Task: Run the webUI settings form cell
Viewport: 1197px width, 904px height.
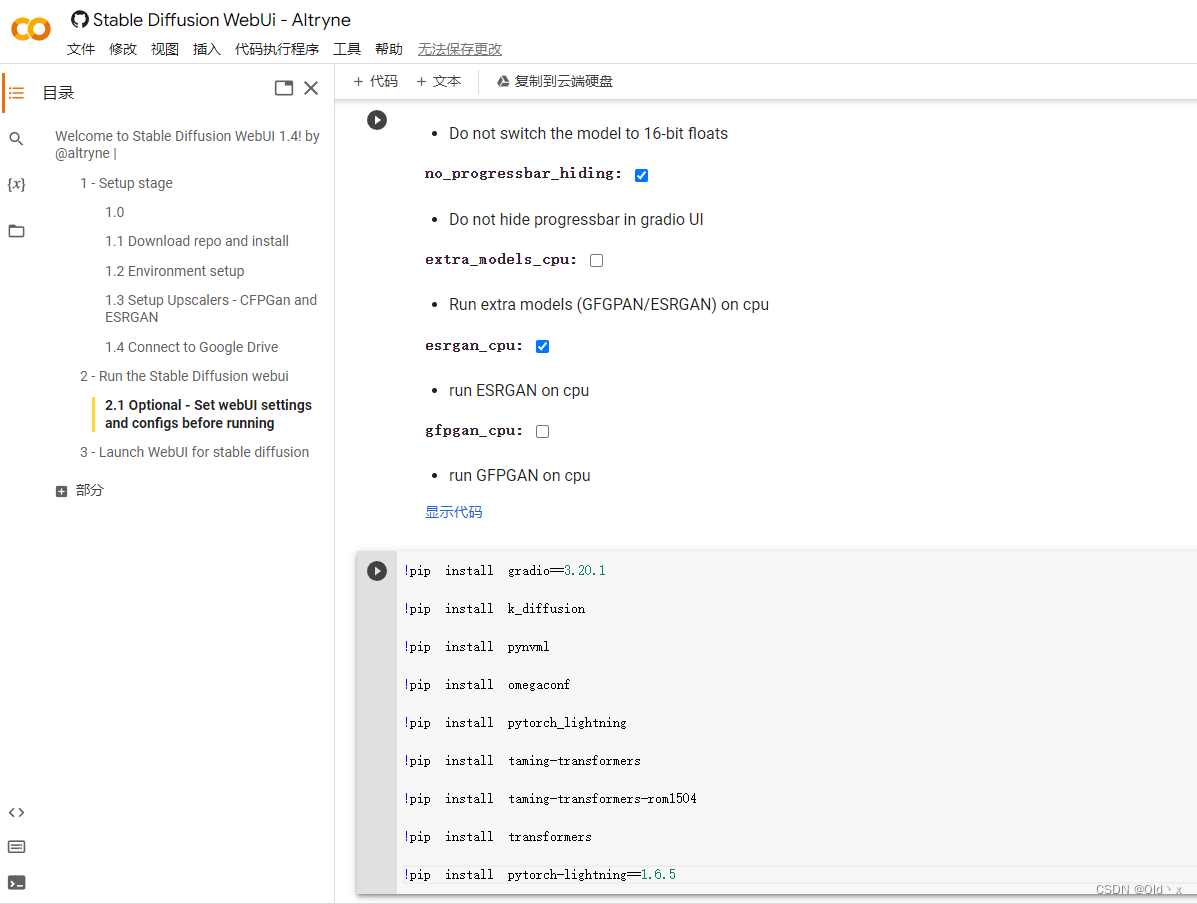Action: point(377,120)
